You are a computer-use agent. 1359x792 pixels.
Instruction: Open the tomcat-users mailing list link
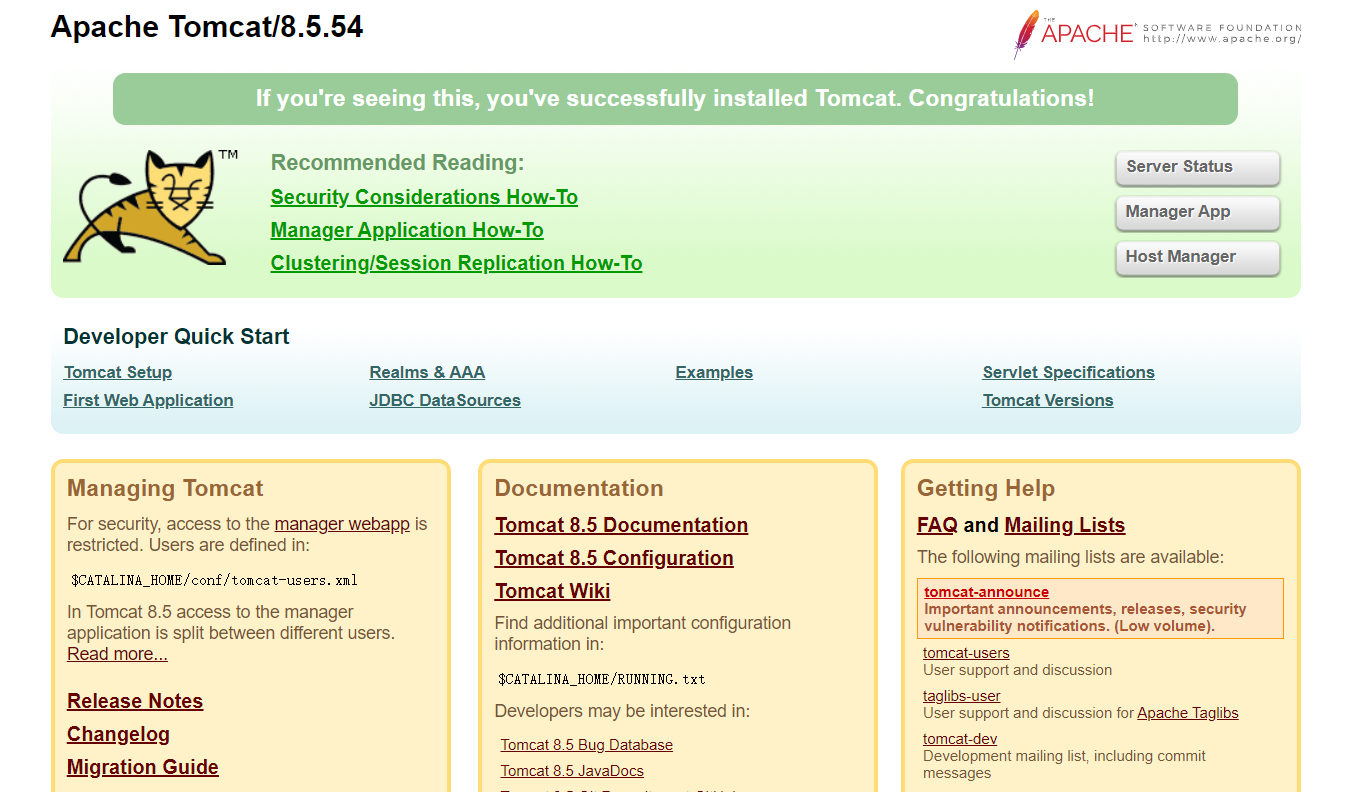click(x=966, y=653)
